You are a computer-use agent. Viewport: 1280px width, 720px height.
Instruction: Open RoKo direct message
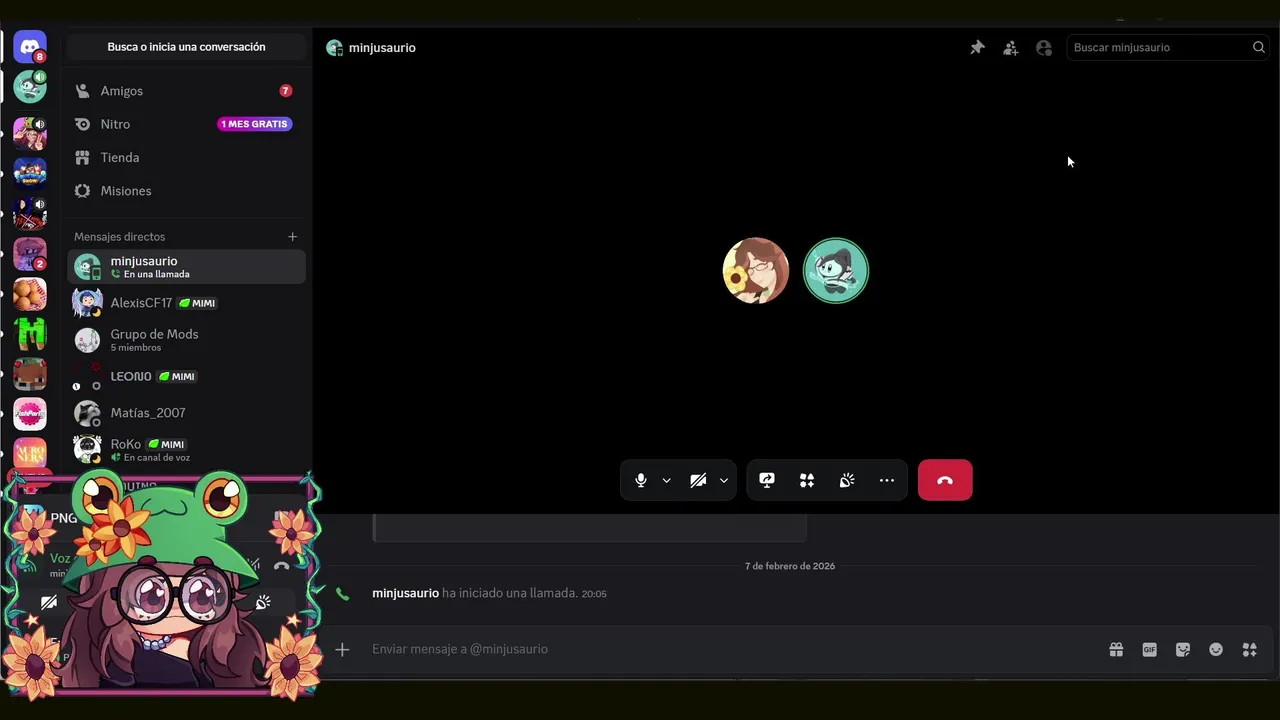[x=186, y=450]
